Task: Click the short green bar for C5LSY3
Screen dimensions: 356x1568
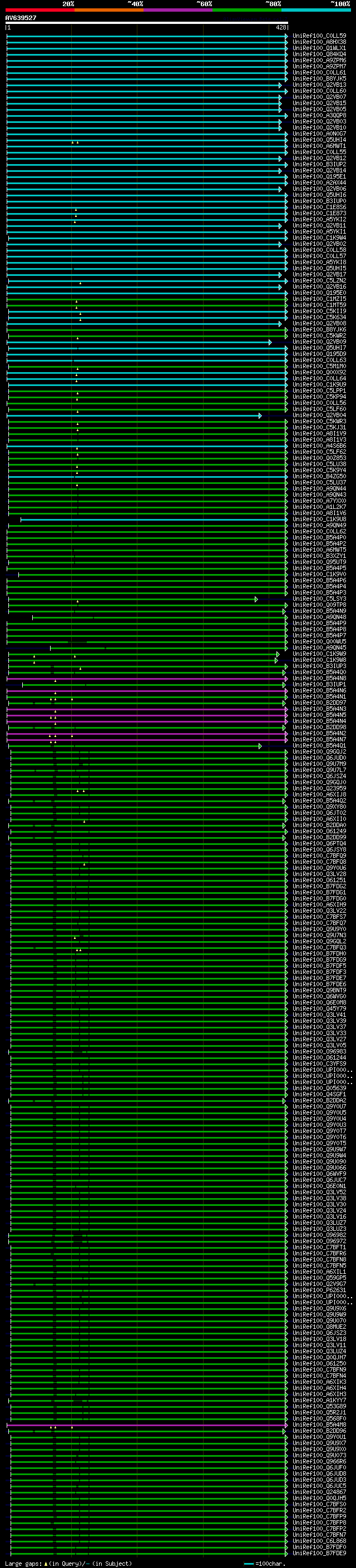Action: [x=133, y=600]
